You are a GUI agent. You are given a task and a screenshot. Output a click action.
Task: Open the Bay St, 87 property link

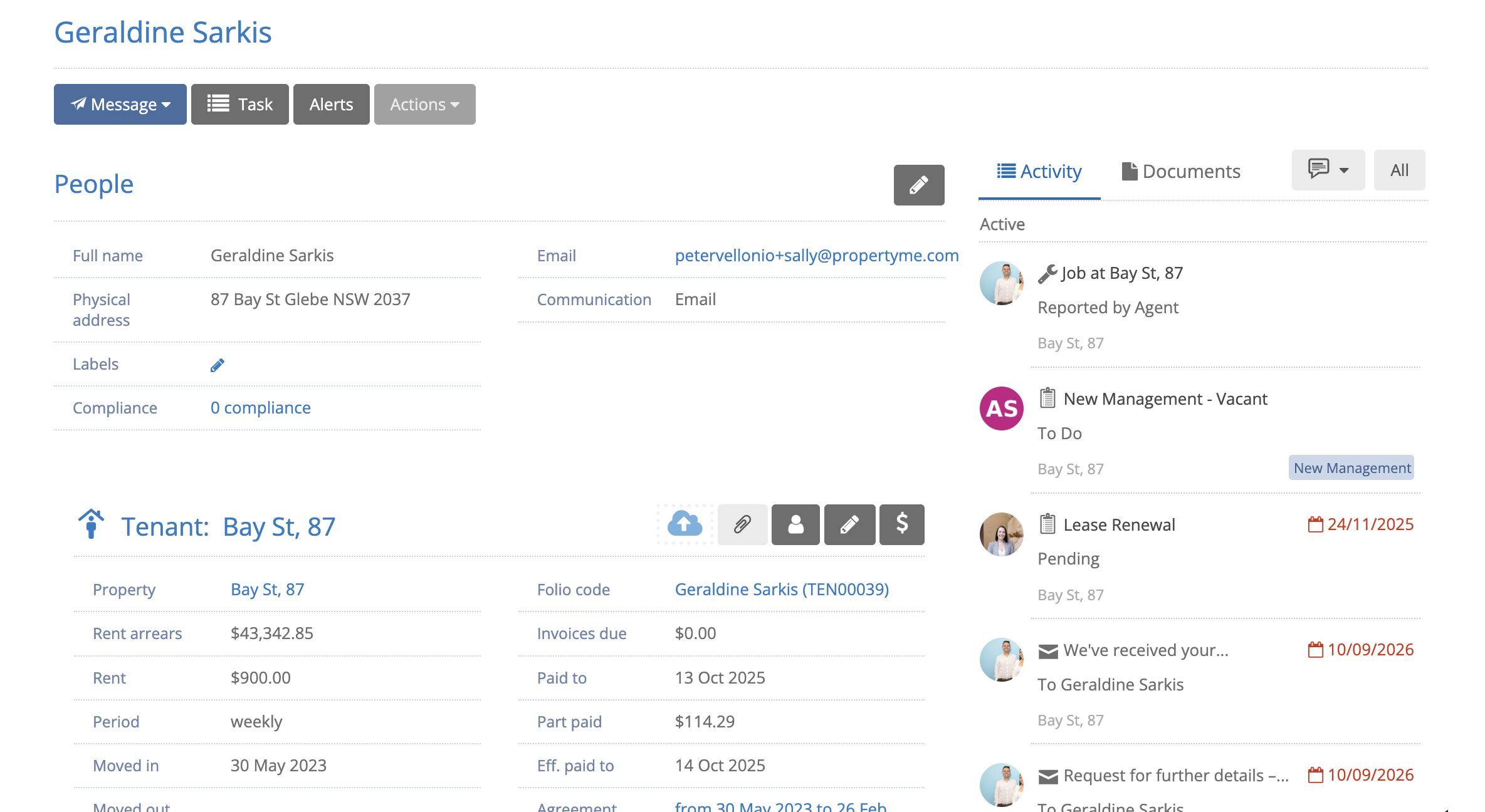pyautogui.click(x=268, y=590)
